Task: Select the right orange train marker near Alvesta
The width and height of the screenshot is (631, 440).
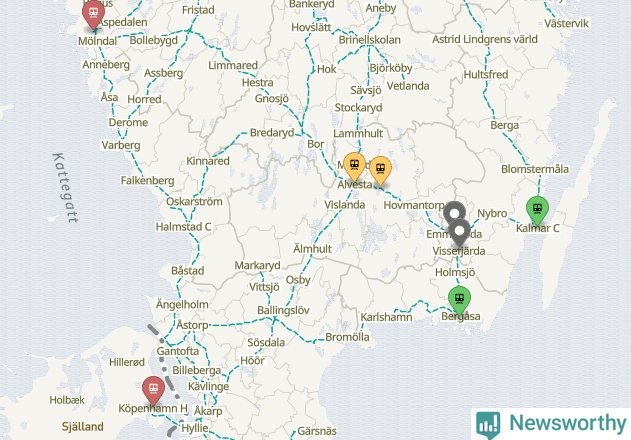Action: point(380,171)
